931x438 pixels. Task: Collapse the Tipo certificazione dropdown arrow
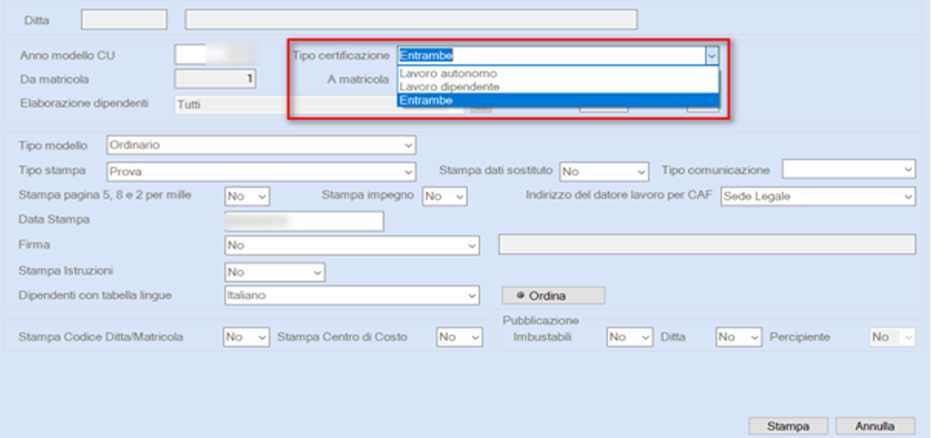(x=711, y=56)
